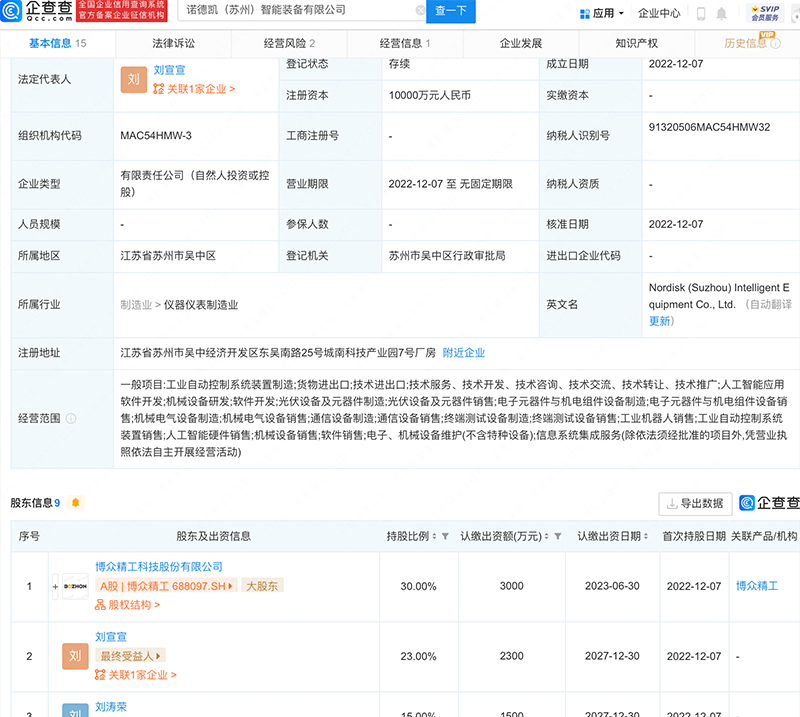Viewport: 800px width, 717px height.
Task: Sort by 认缴出资额(万元) arrows
Action: [x=546, y=536]
